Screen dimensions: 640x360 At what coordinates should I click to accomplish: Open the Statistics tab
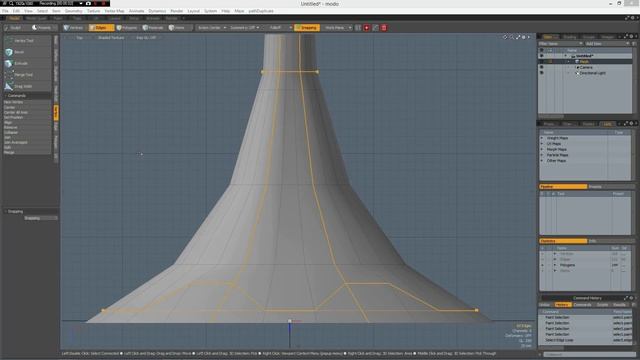click(563, 241)
